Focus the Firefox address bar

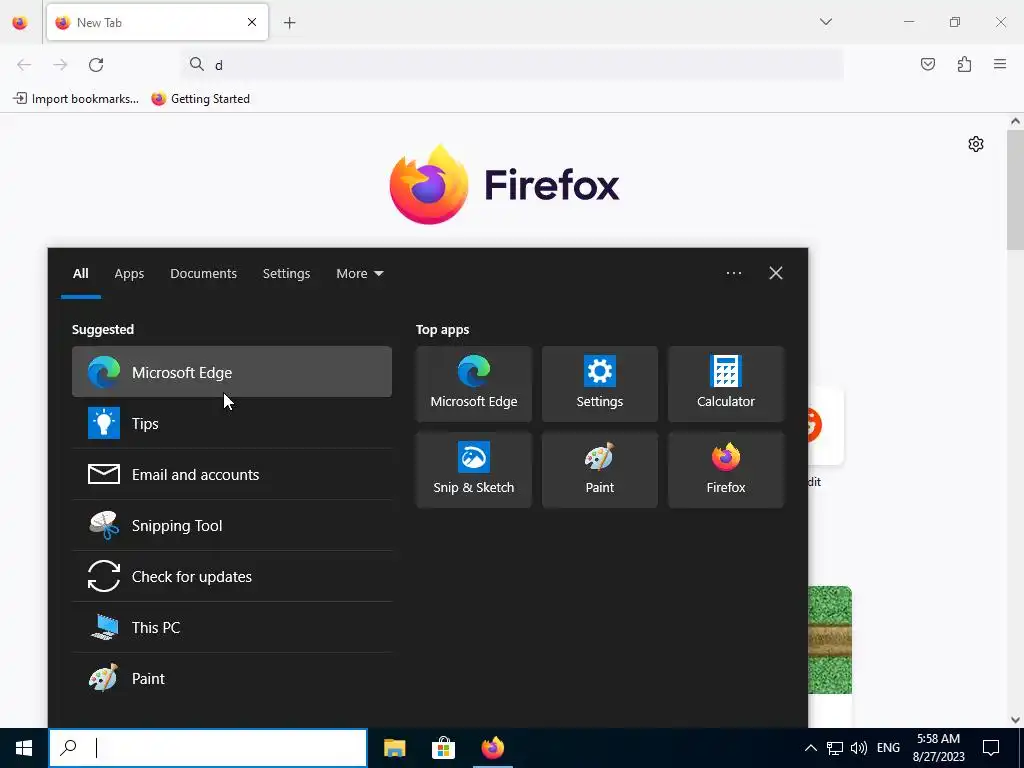(x=512, y=64)
